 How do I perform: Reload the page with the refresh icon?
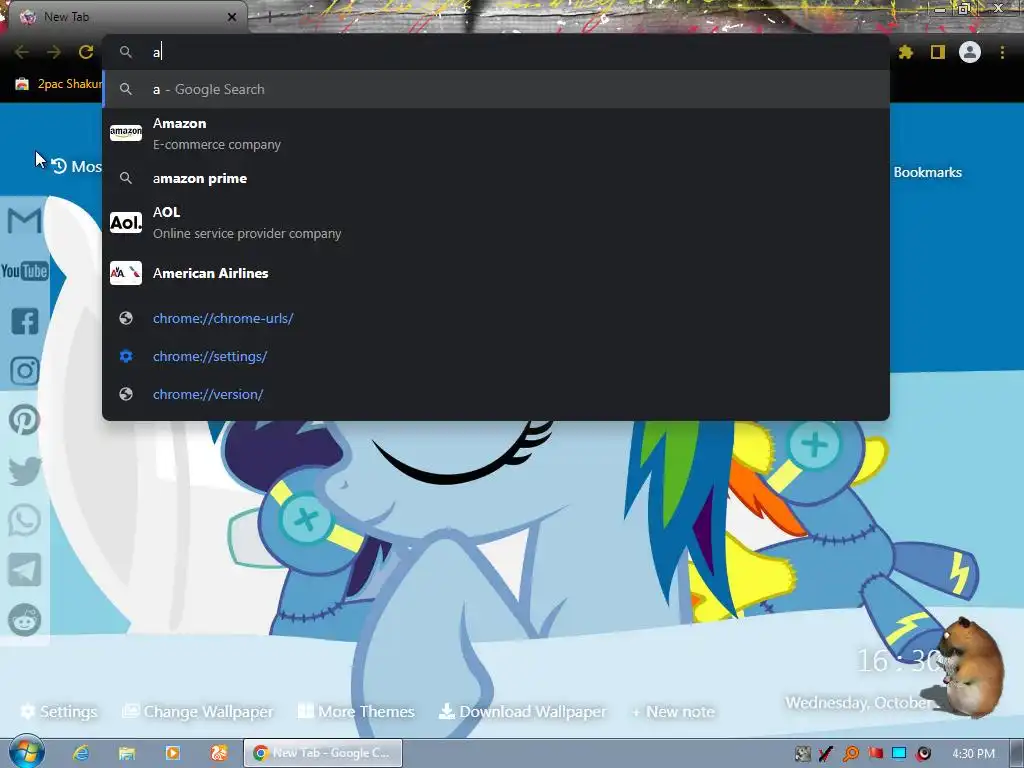click(x=86, y=52)
